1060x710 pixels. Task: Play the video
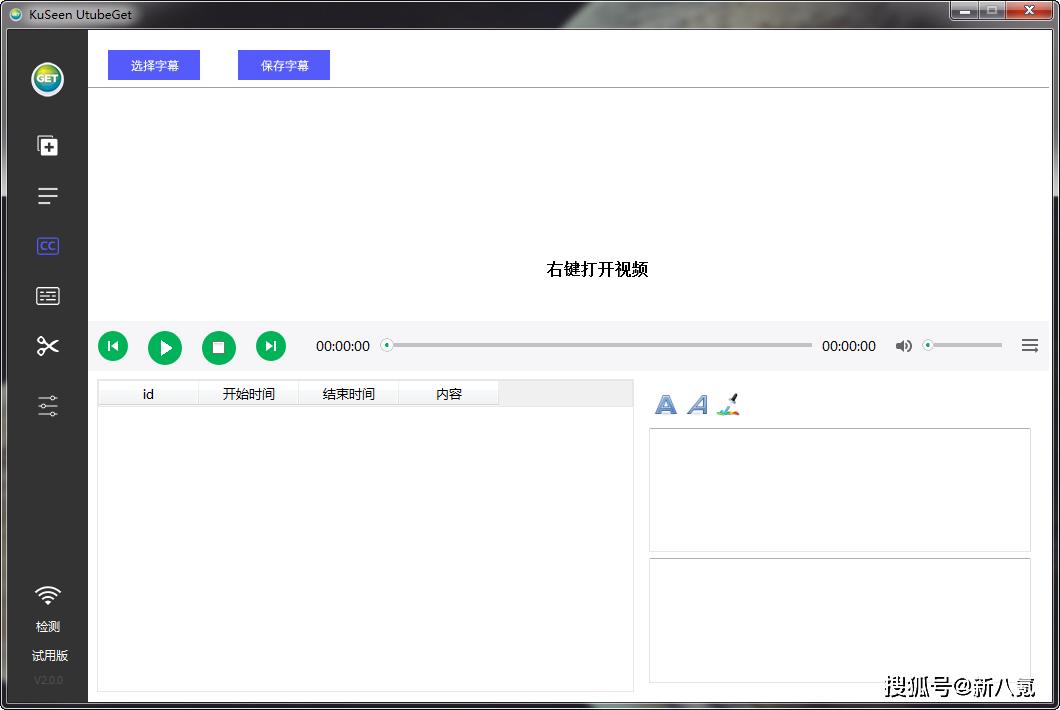click(x=165, y=348)
